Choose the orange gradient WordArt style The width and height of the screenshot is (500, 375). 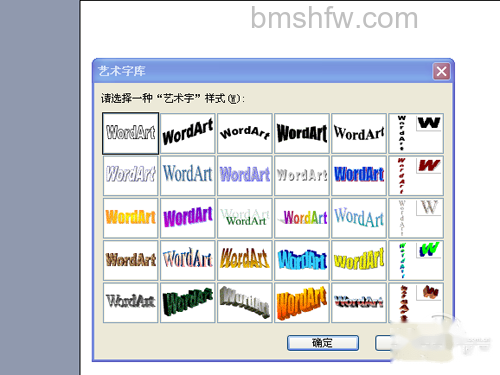130,218
